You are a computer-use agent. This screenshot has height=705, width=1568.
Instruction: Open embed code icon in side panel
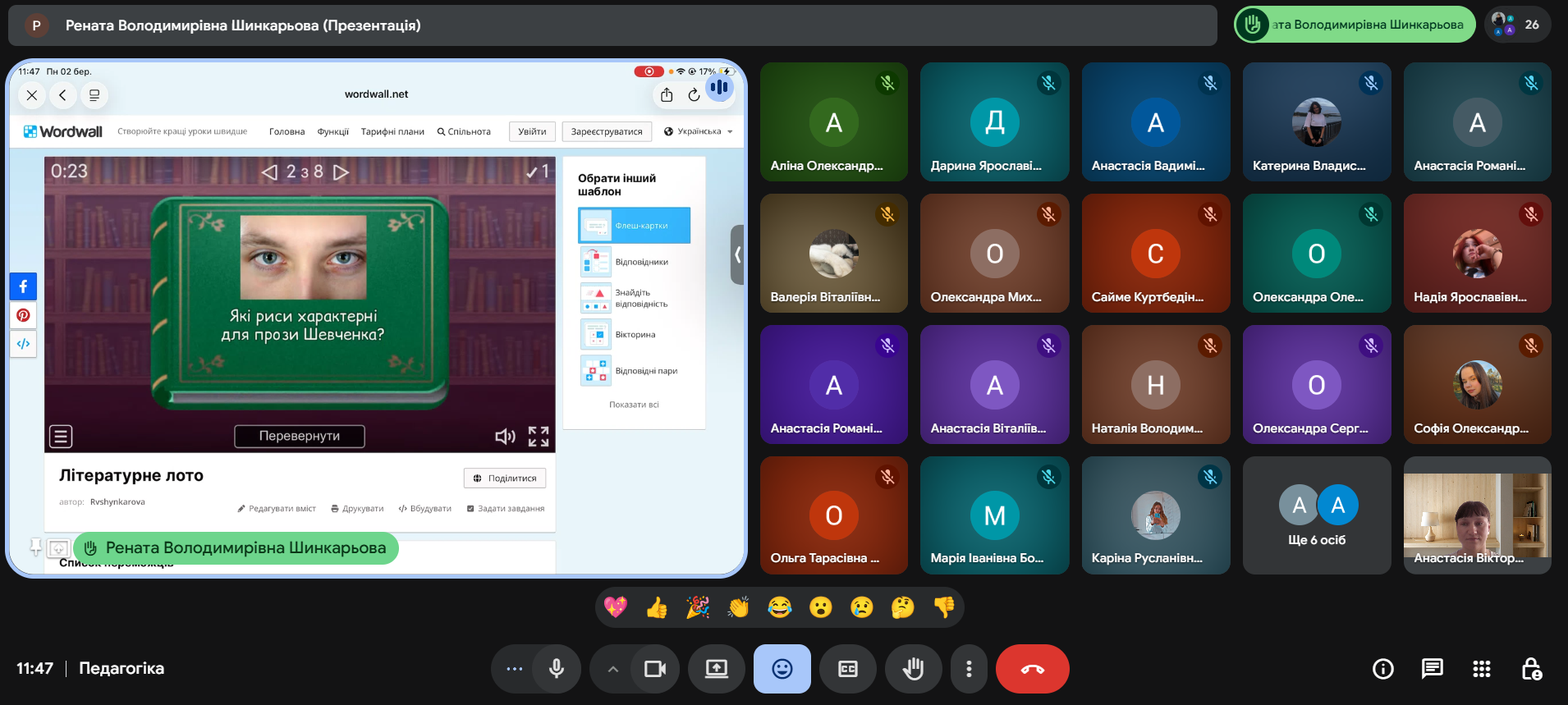click(x=23, y=344)
